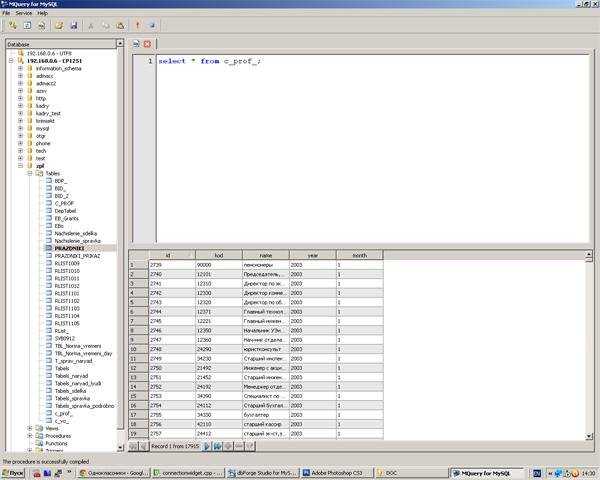The height and width of the screenshot is (480, 600).
Task: Click the blue floppy save icon
Action: tap(73, 26)
